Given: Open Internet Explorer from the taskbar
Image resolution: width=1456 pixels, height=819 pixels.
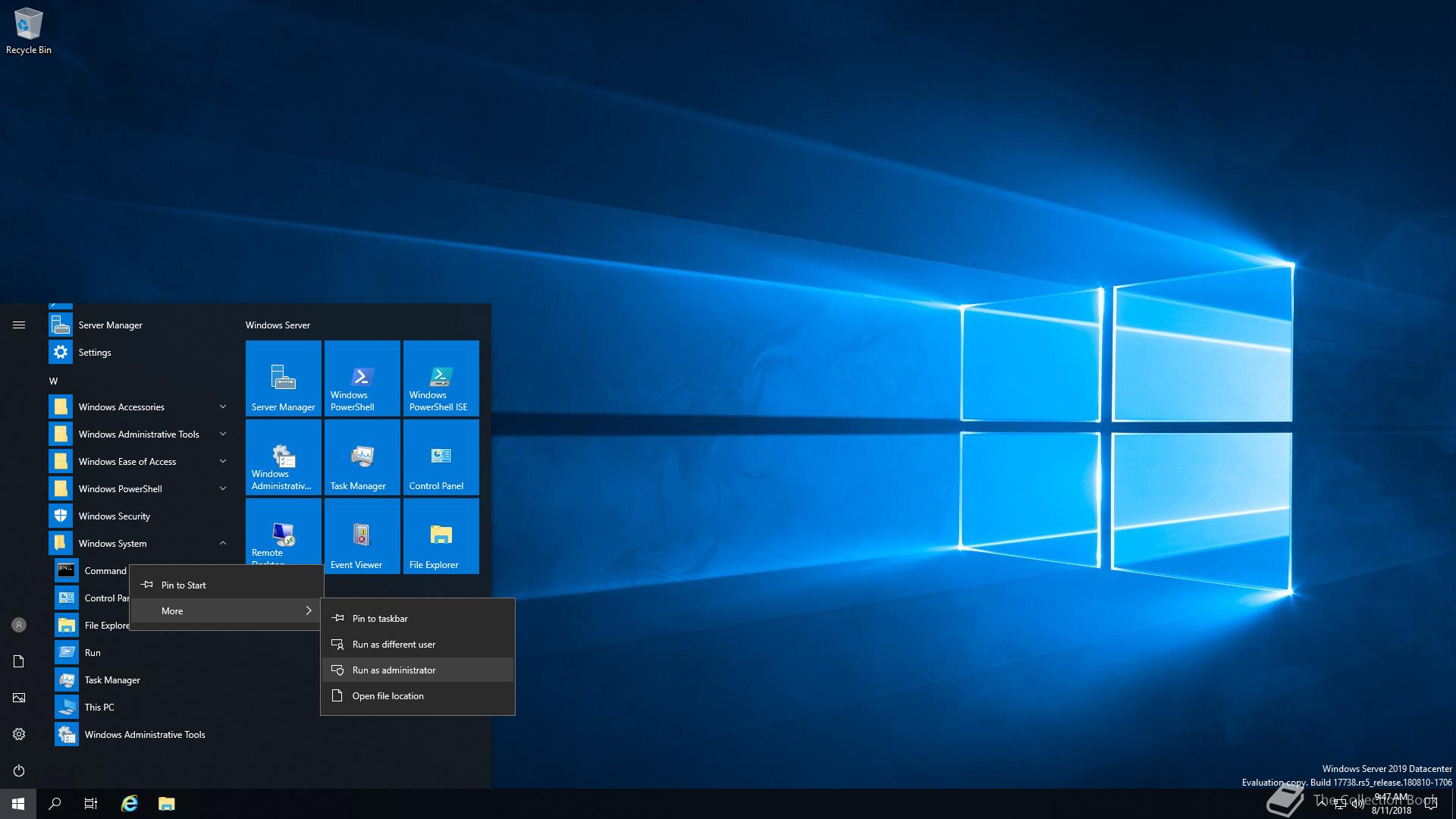Looking at the screenshot, I should pos(130,804).
